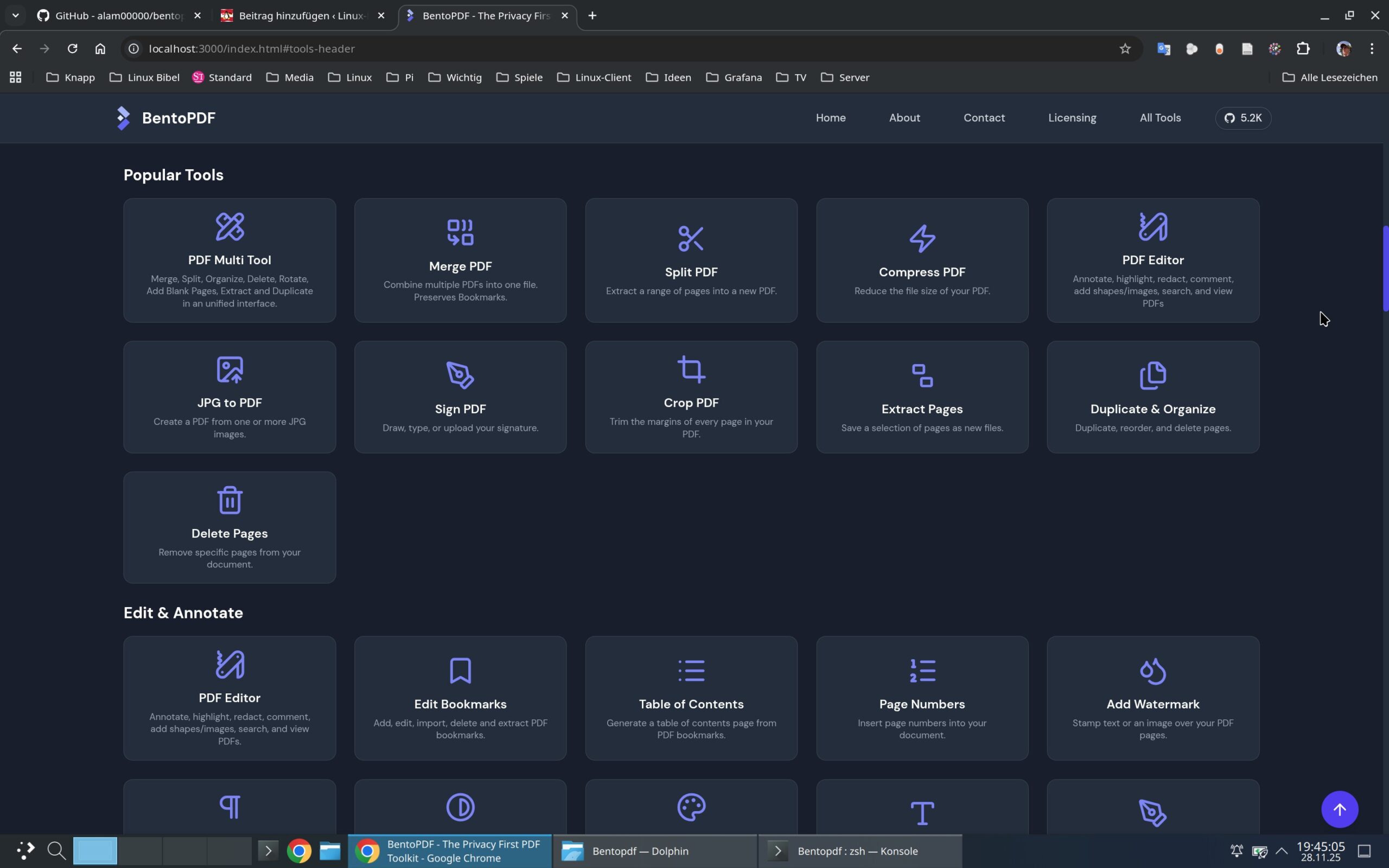The image size is (1389, 868).
Task: Open the Add Watermark droplet icon
Action: click(1152, 670)
